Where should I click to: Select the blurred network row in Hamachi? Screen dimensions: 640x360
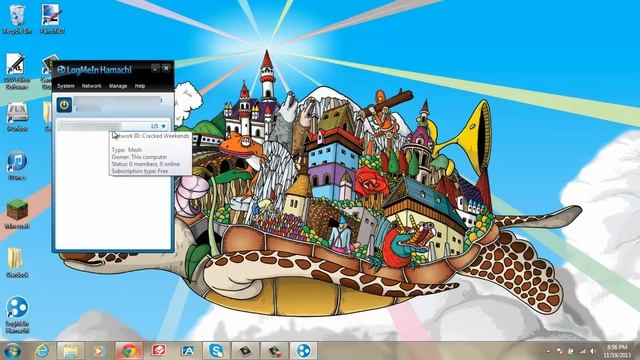[x=112, y=126]
